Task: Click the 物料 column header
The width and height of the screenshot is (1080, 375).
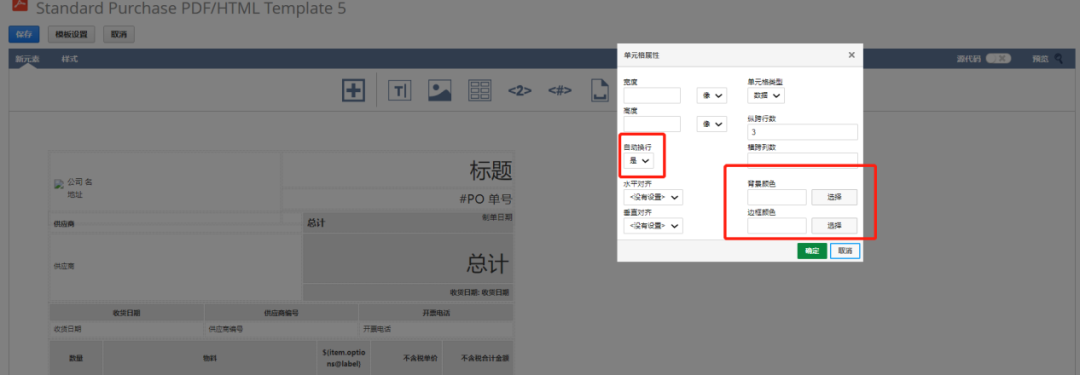Action: pos(208,358)
